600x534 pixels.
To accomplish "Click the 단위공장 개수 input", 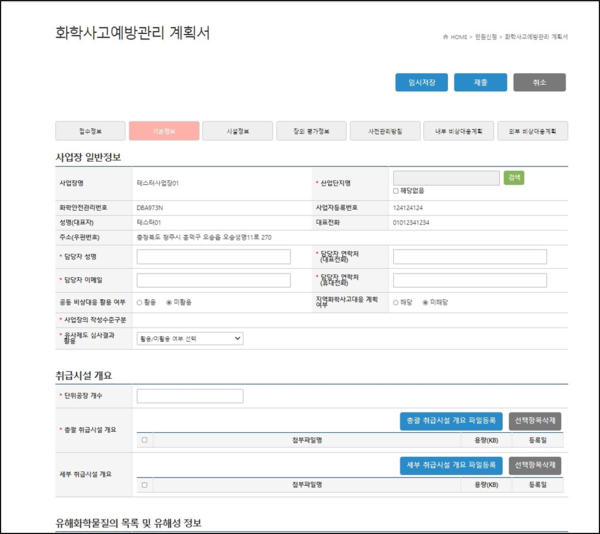I will point(190,396).
